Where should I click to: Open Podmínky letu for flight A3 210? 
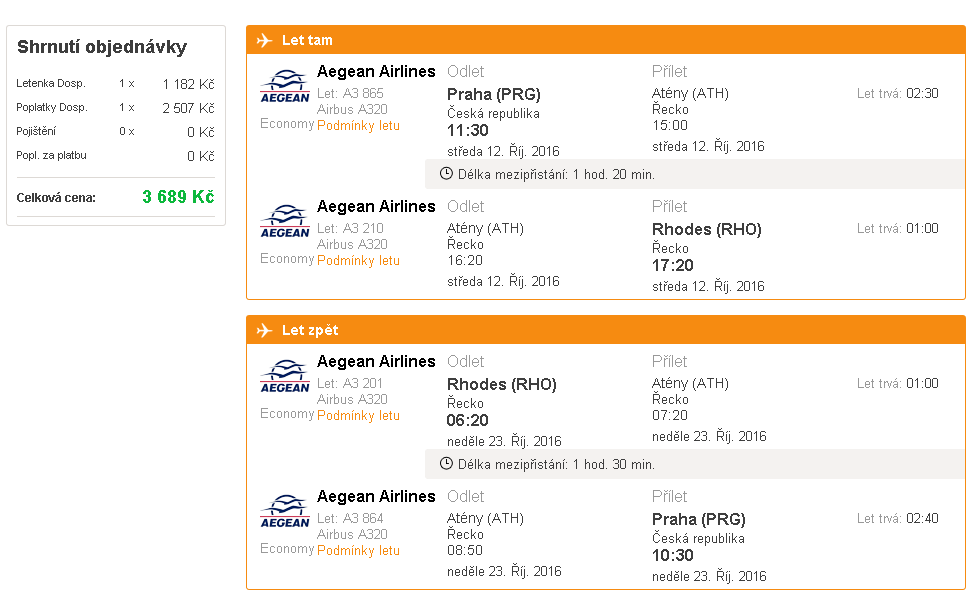[x=358, y=260]
